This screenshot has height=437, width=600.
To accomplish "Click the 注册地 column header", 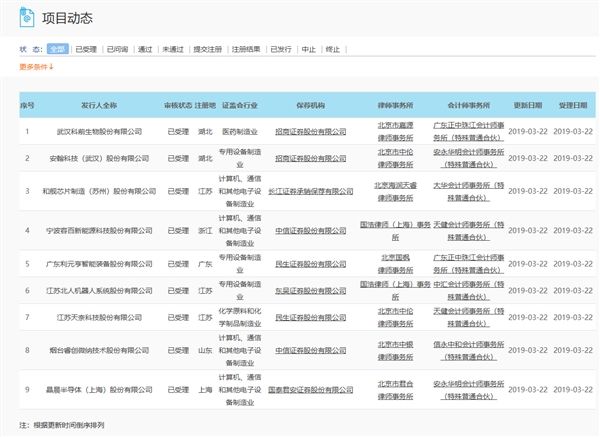I will click(x=205, y=105).
